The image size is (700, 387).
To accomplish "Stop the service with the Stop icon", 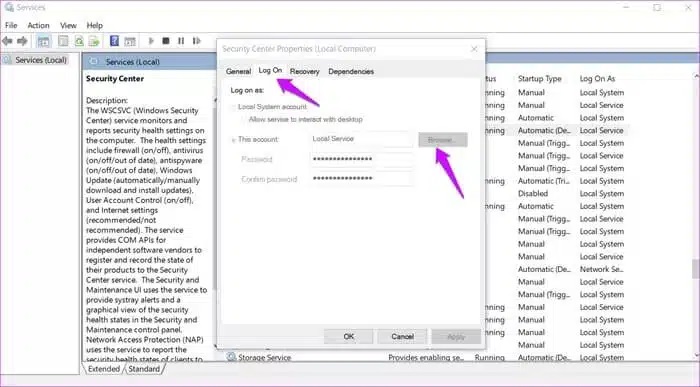I will 166,41.
